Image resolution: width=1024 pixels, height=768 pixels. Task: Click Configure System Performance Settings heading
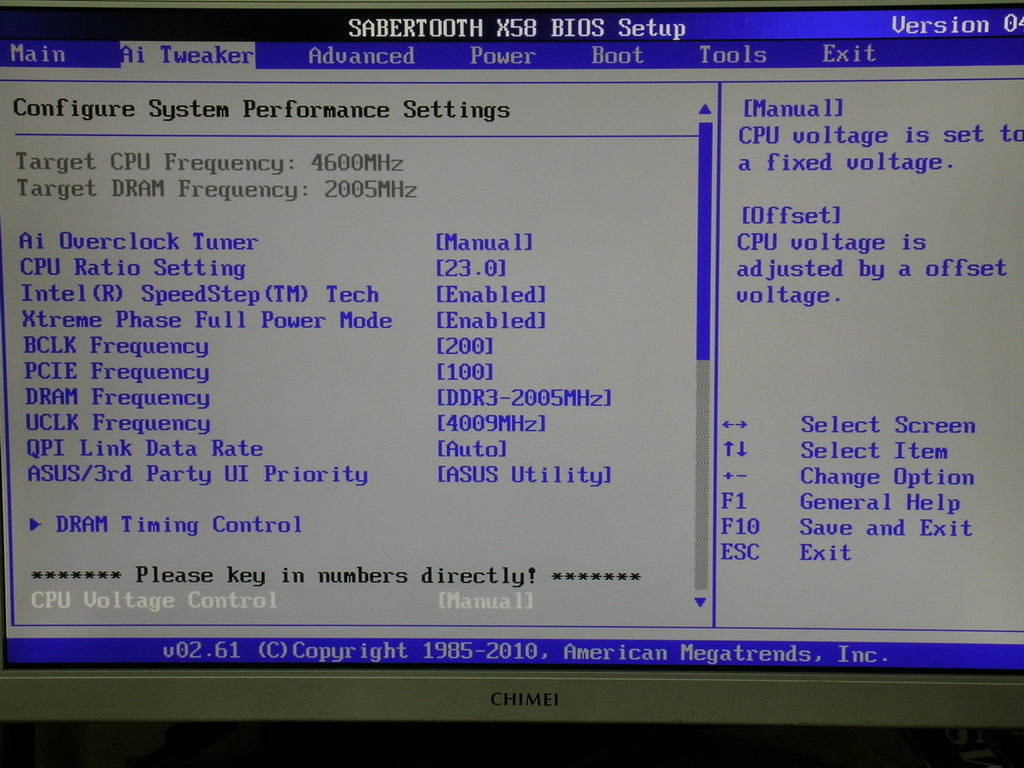tap(261, 109)
